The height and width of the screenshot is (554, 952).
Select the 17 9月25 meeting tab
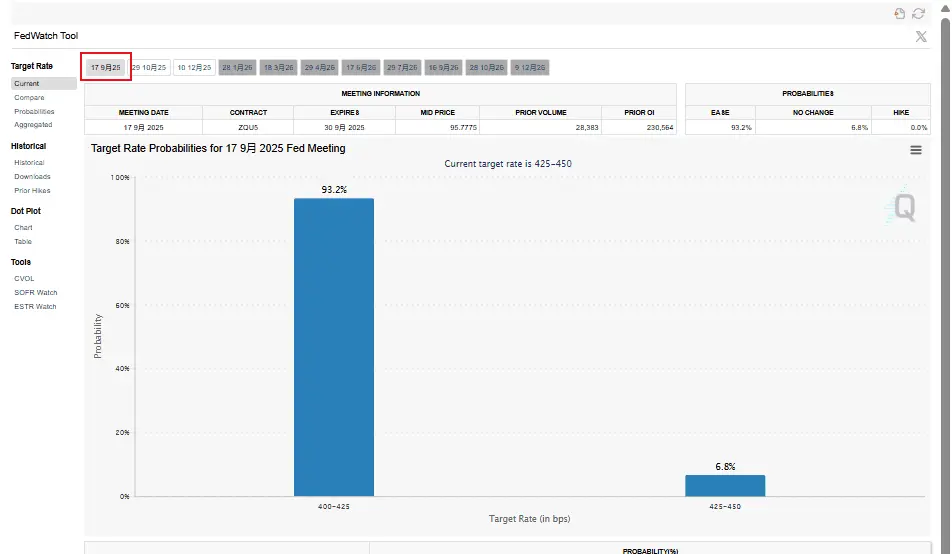pos(106,67)
